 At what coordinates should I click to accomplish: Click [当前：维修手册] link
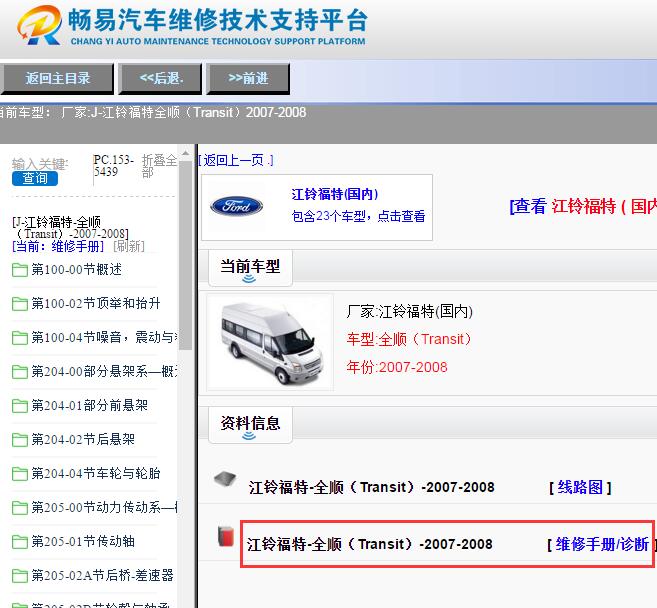pyautogui.click(x=58, y=246)
